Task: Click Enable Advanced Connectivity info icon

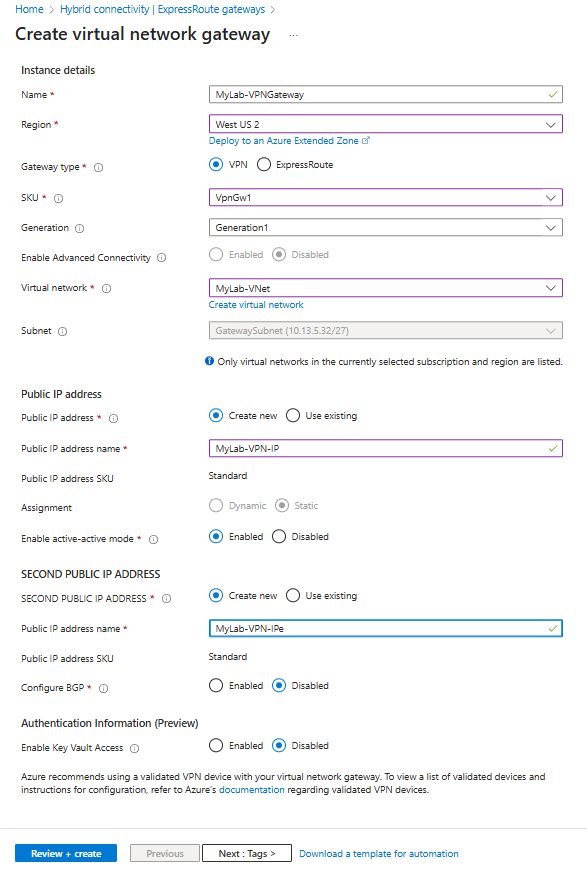Action: pos(162,258)
